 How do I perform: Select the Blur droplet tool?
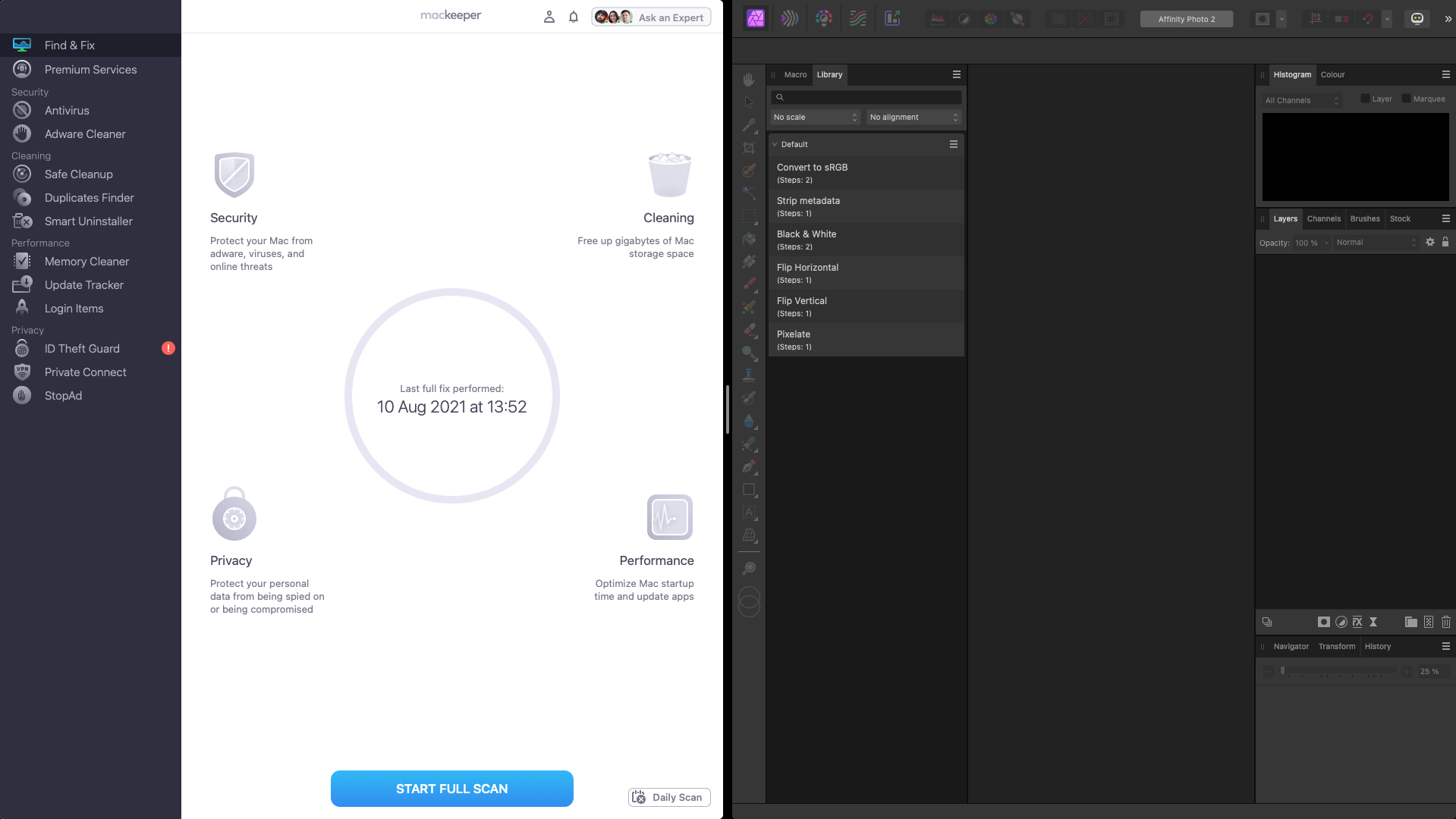pos(749,421)
